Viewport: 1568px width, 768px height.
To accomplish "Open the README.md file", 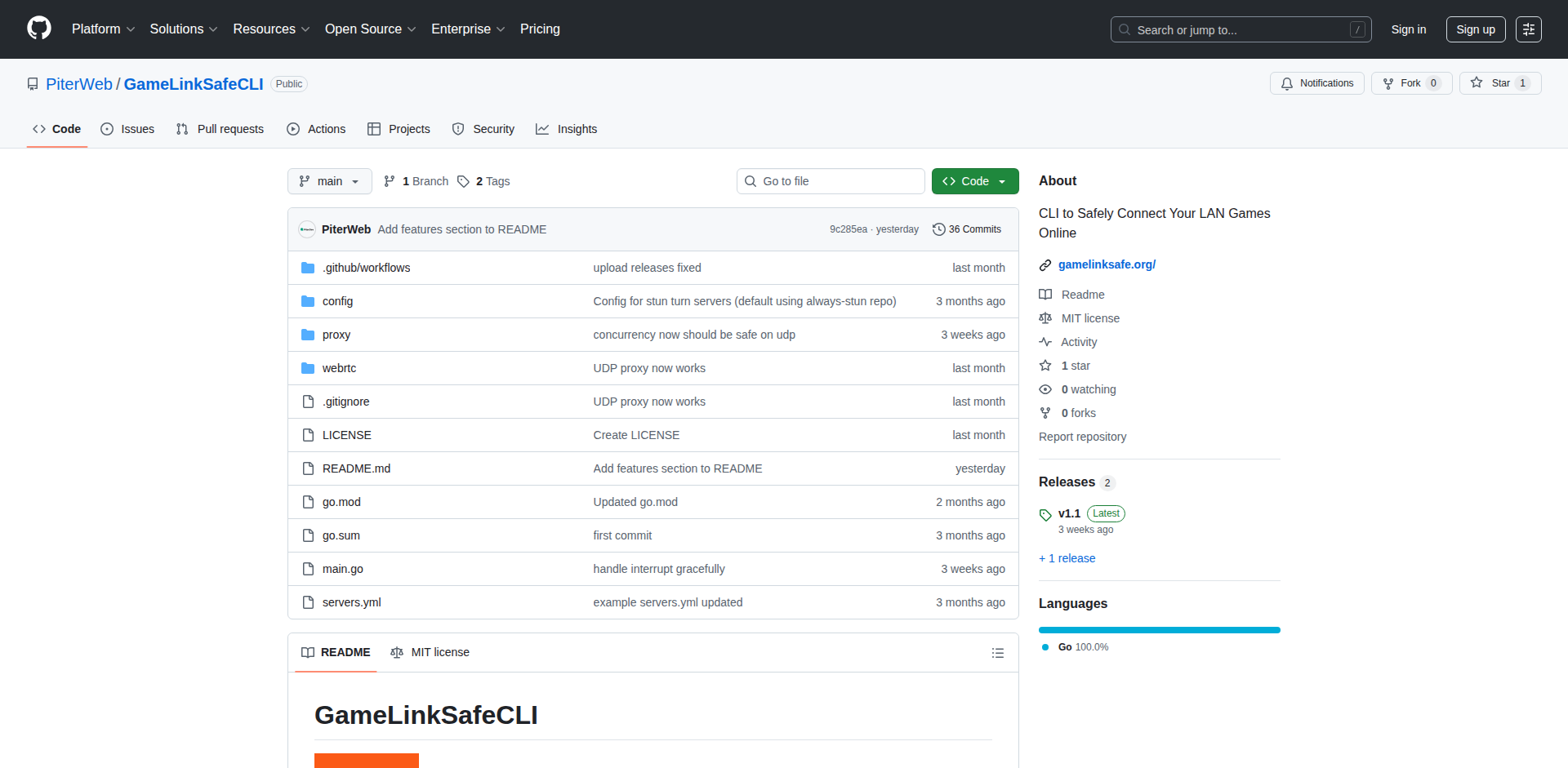I will (x=356, y=468).
